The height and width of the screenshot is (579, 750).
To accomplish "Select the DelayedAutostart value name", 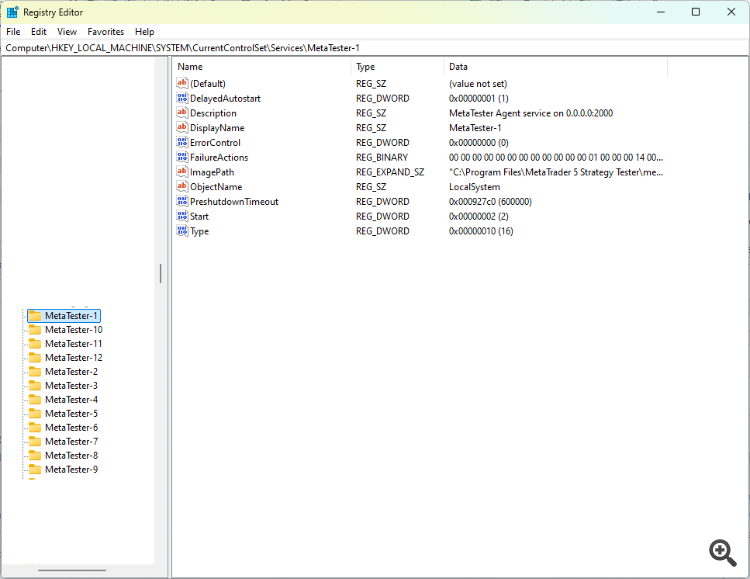I will click(225, 99).
